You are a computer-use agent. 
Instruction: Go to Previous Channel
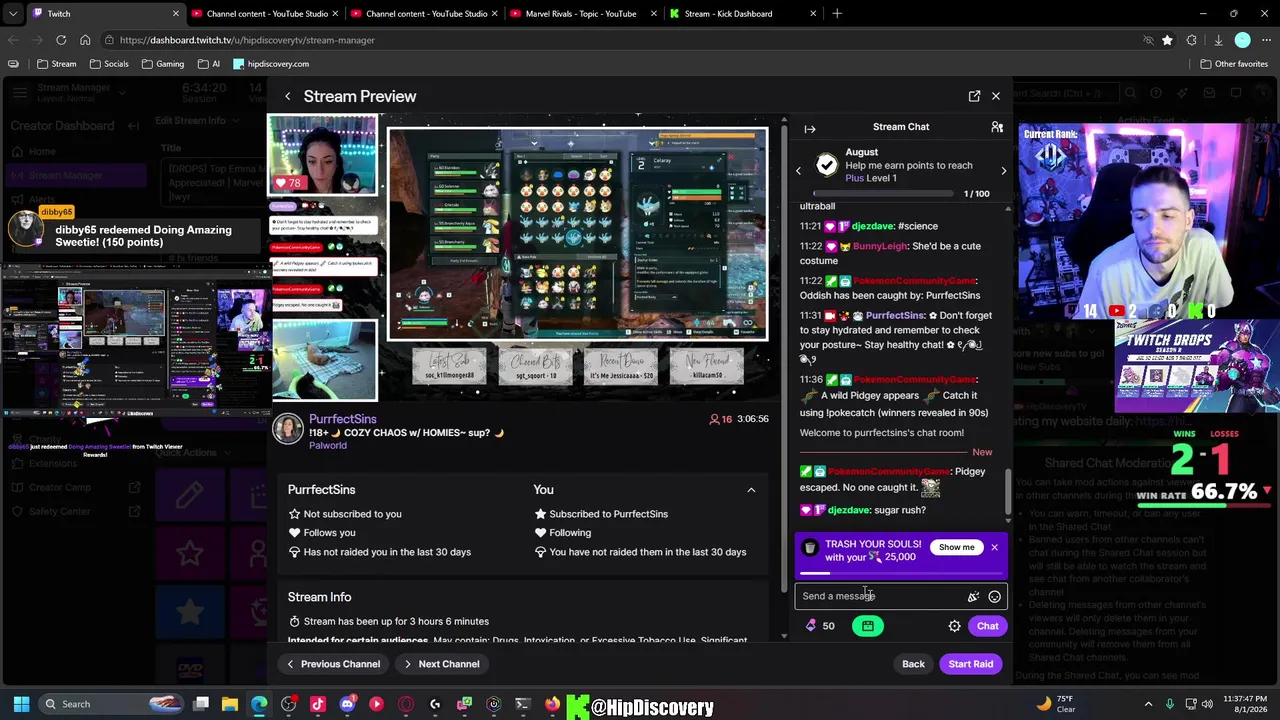tap(334, 664)
